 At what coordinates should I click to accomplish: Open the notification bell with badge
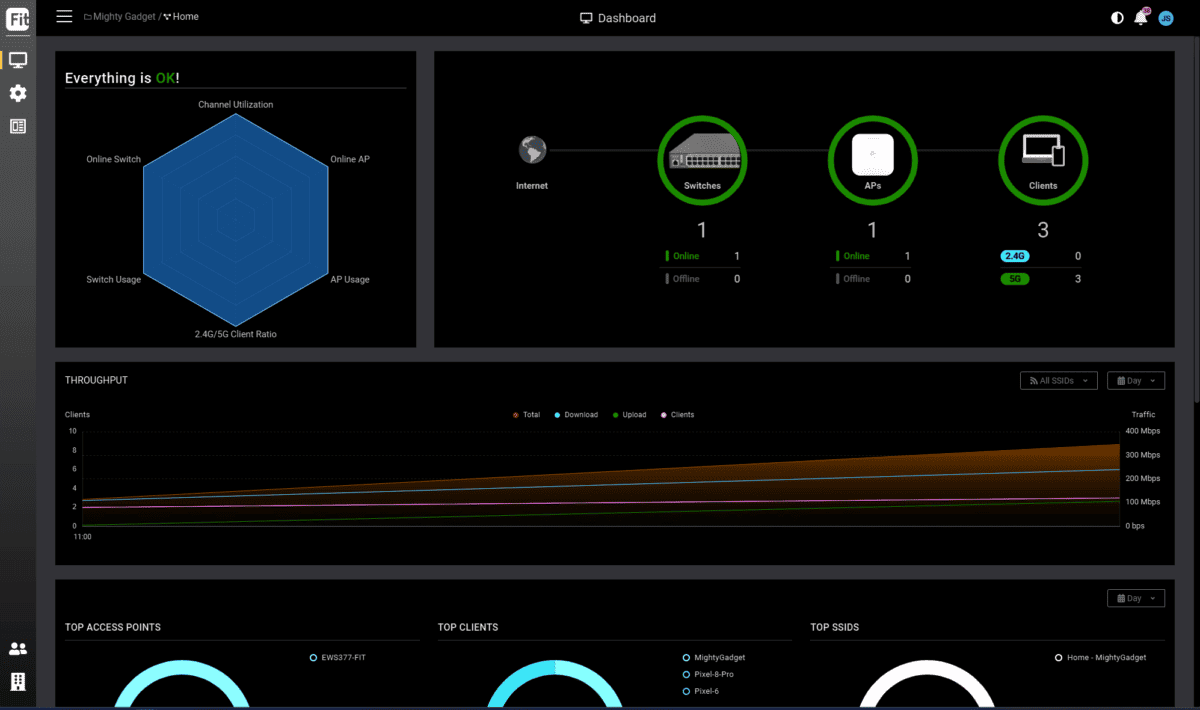[x=1140, y=17]
